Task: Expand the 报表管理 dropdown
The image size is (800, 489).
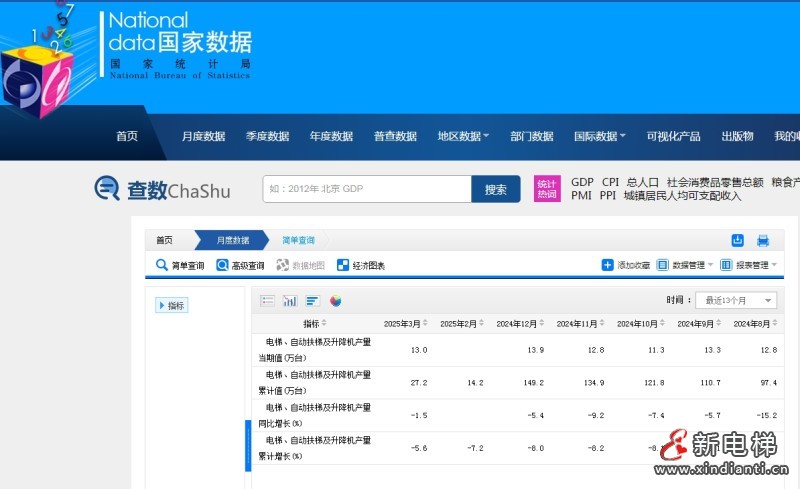Action: 749,265
